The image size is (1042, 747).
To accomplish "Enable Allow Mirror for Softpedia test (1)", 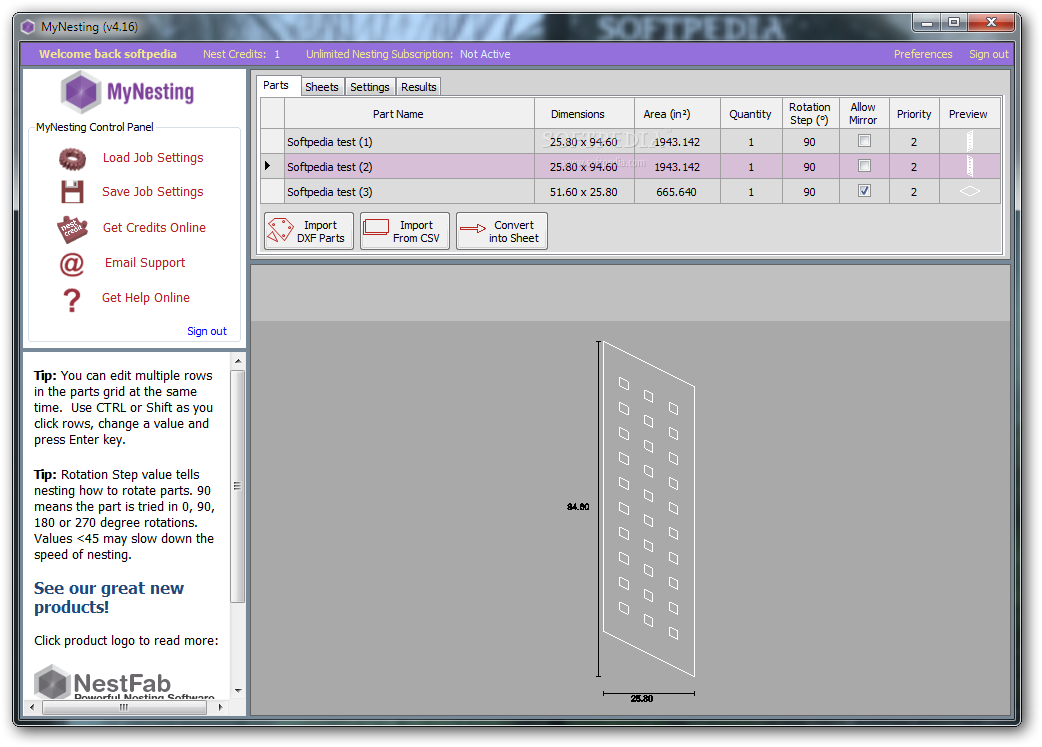I will (x=864, y=141).
